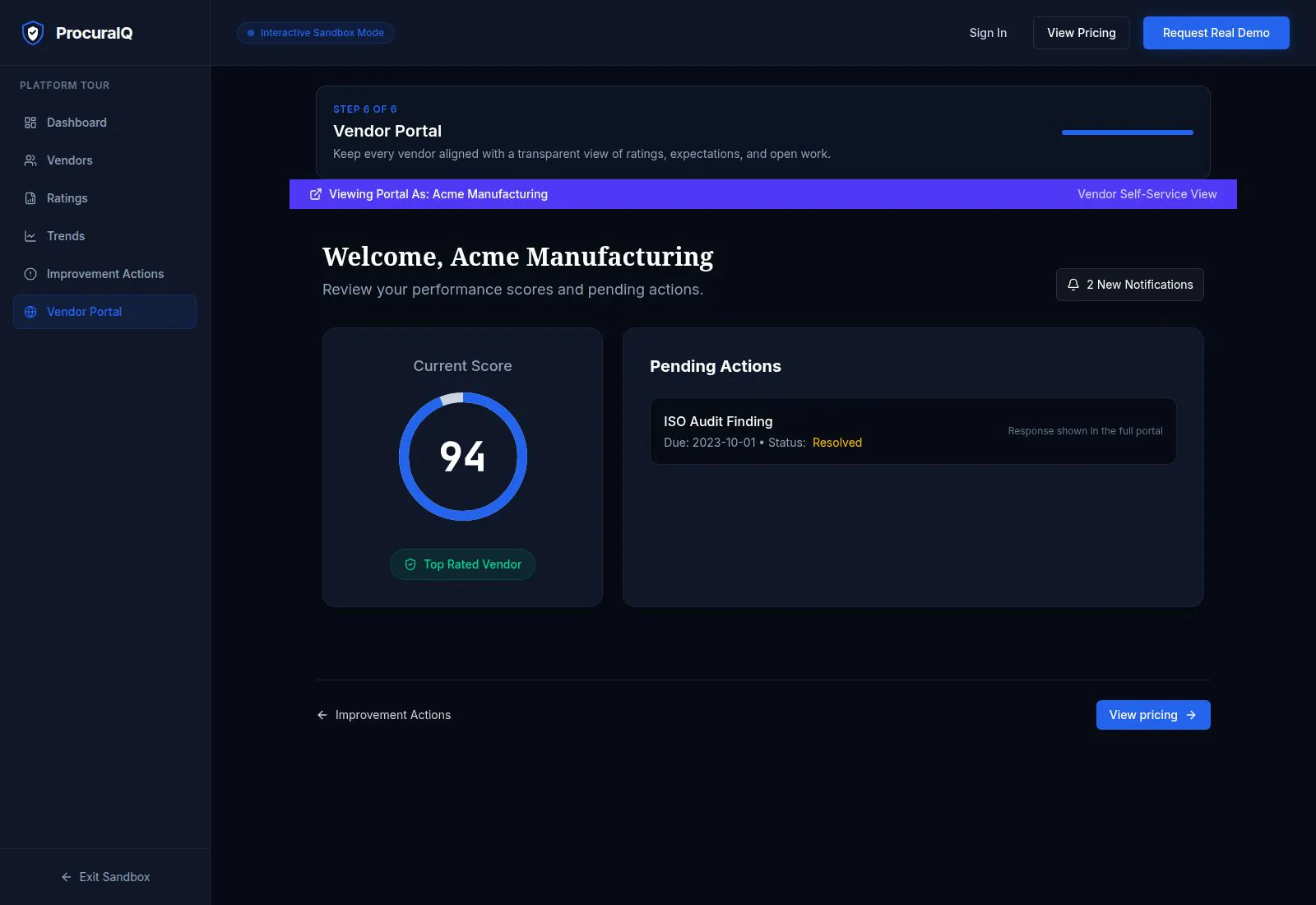Open 2 New Notifications
Screen dimensions: 1316x905
(x=1130, y=285)
